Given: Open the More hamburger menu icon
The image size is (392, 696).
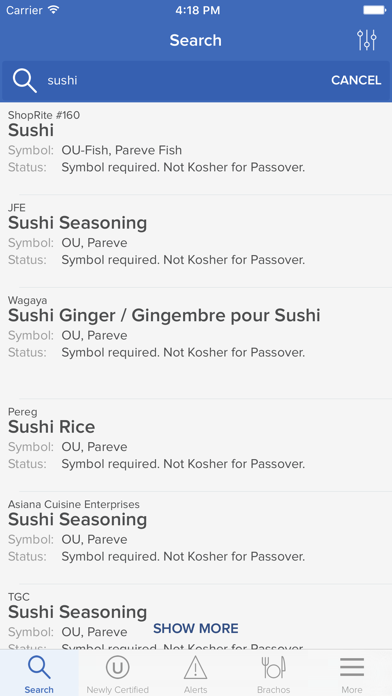Looking at the screenshot, I should pos(352,668).
